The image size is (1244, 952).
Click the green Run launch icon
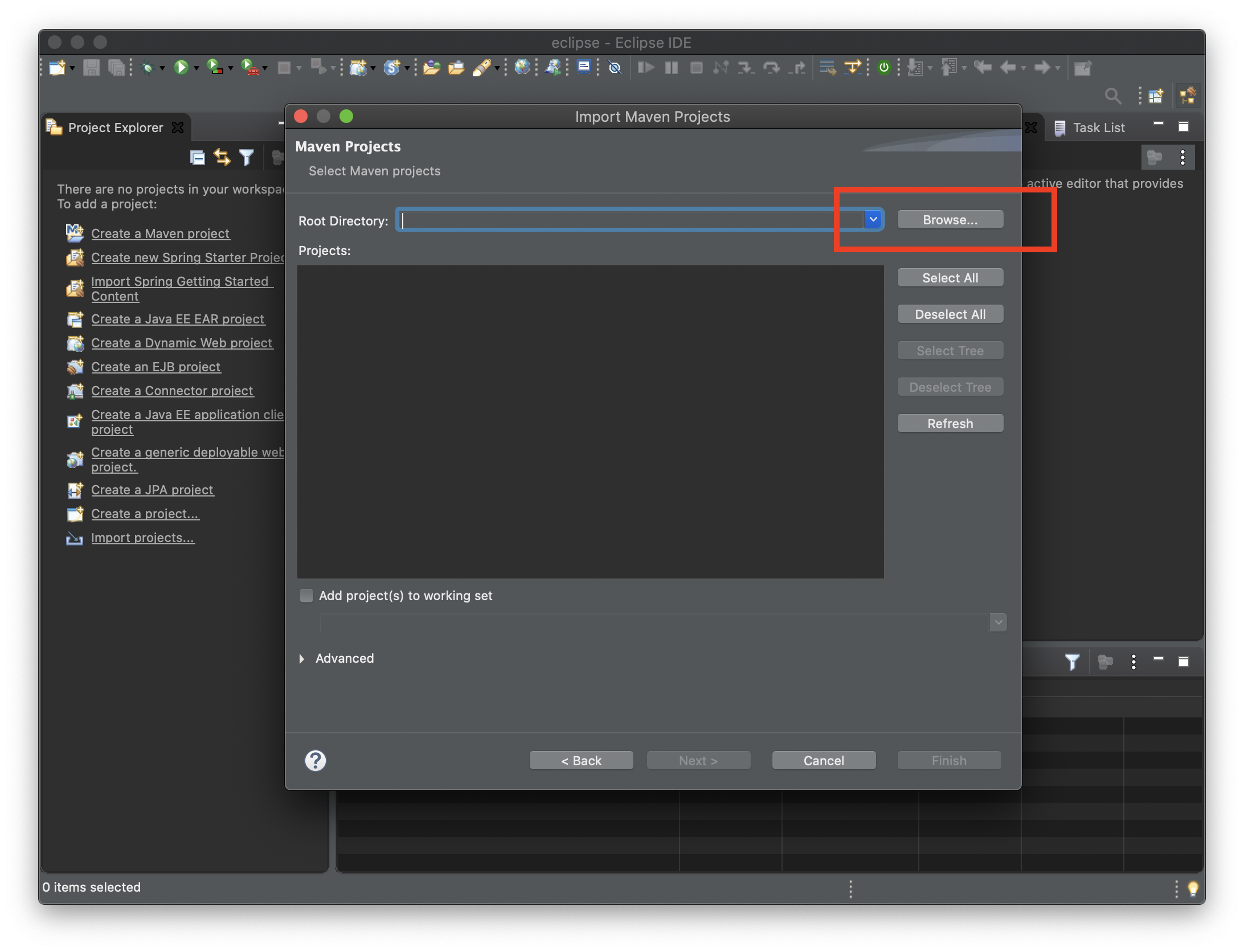pyautogui.click(x=181, y=68)
